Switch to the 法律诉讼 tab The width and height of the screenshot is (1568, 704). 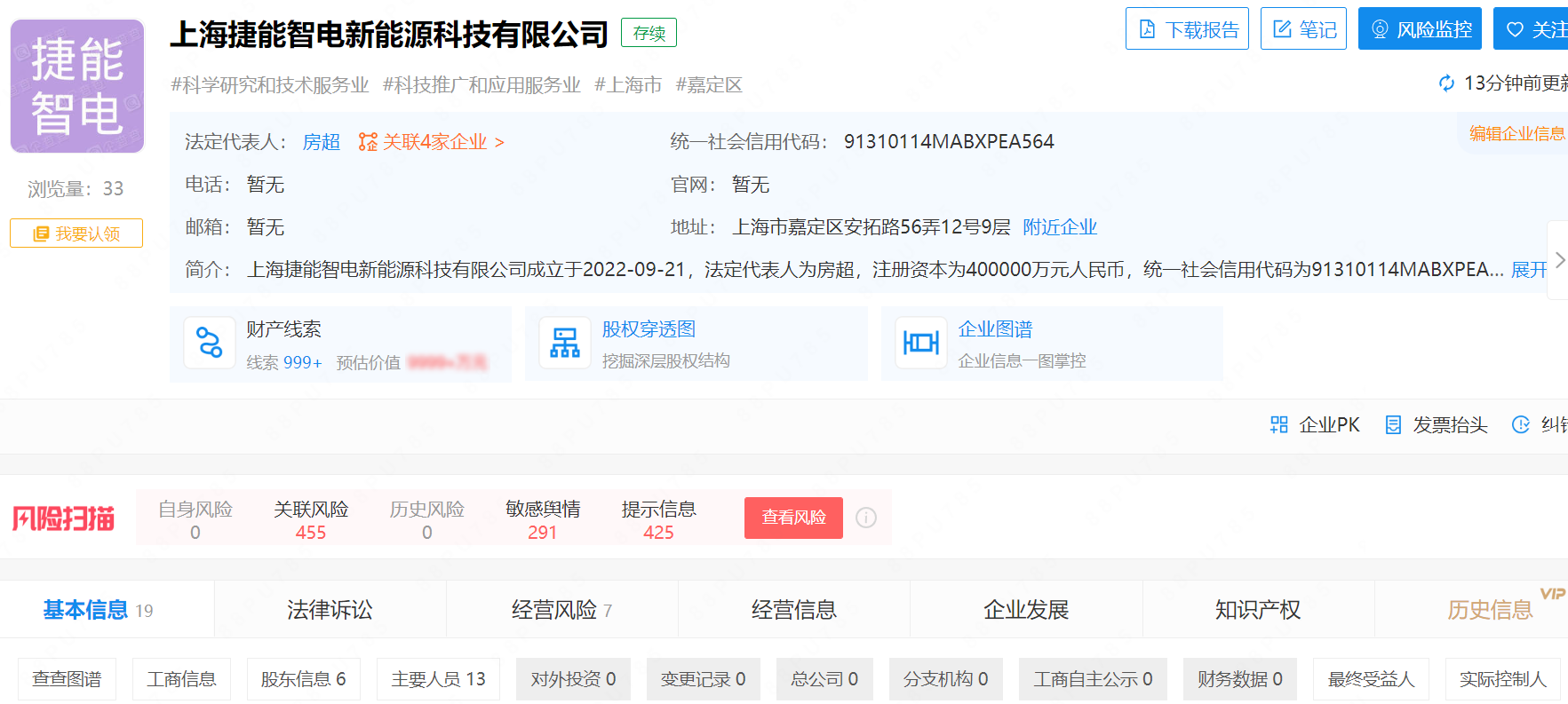(330, 610)
